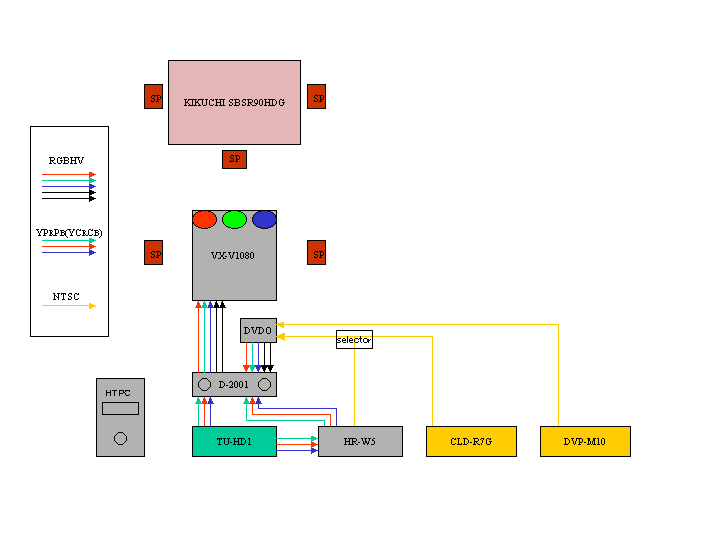
Task: Select the KIKUCHI SBSR90HDG screen box
Action: (x=234, y=101)
